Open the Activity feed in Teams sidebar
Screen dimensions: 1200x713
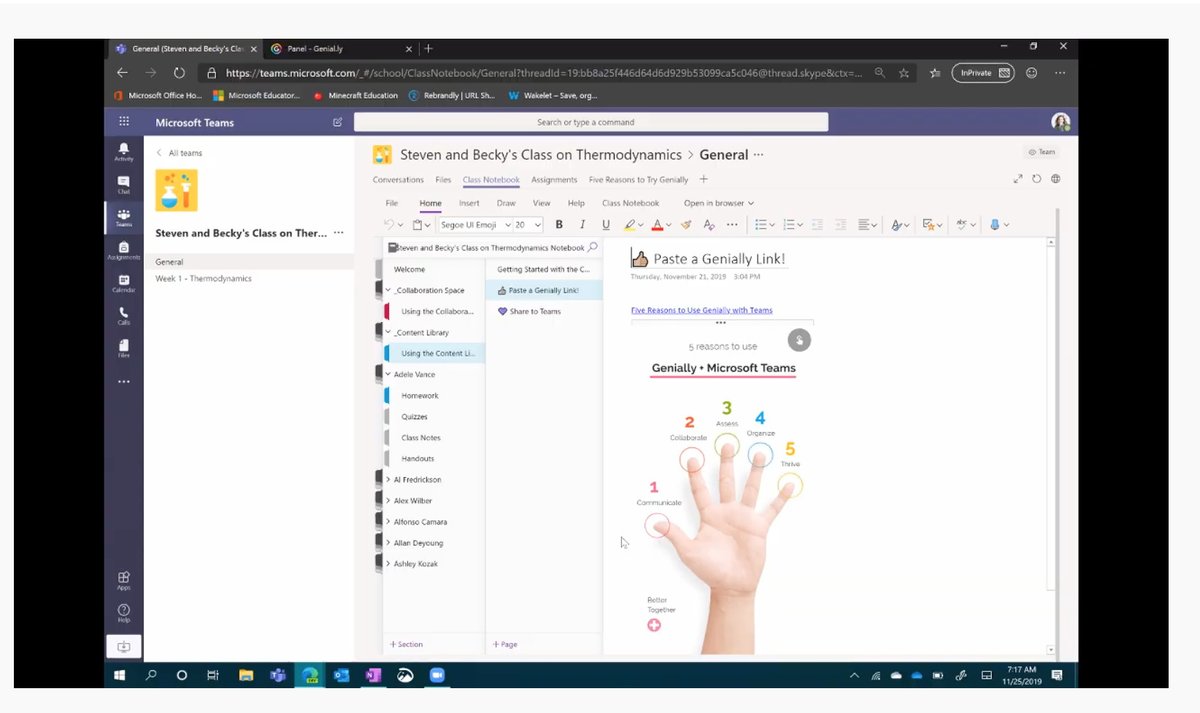tap(124, 151)
